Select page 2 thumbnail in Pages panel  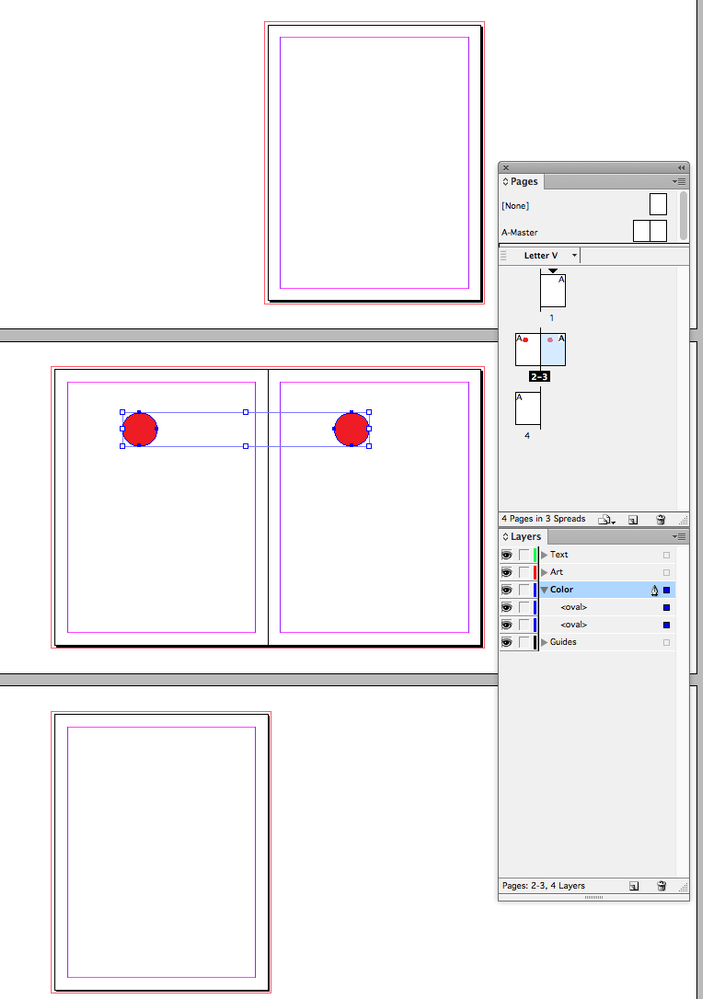(x=528, y=349)
